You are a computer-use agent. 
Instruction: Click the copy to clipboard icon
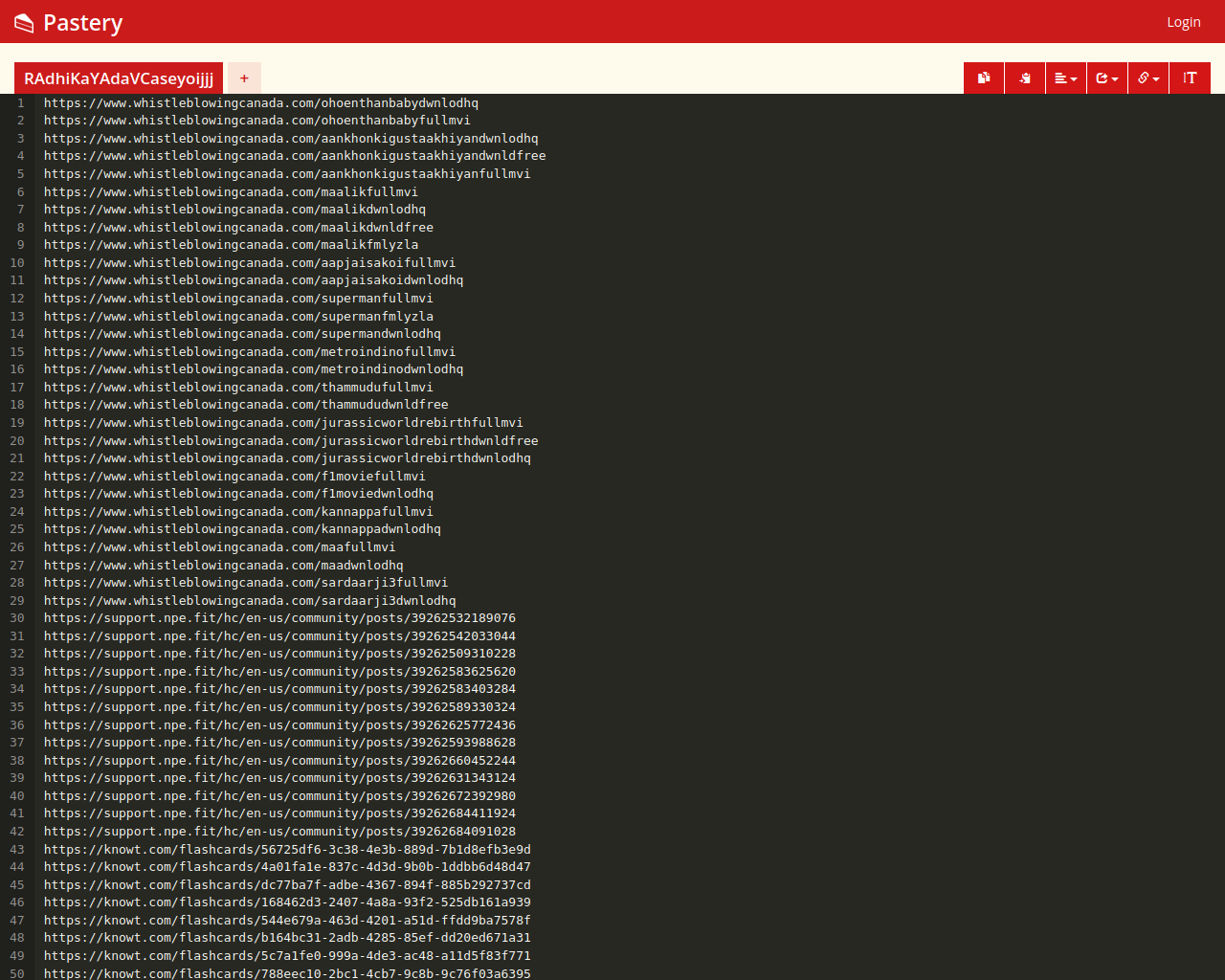(1025, 78)
